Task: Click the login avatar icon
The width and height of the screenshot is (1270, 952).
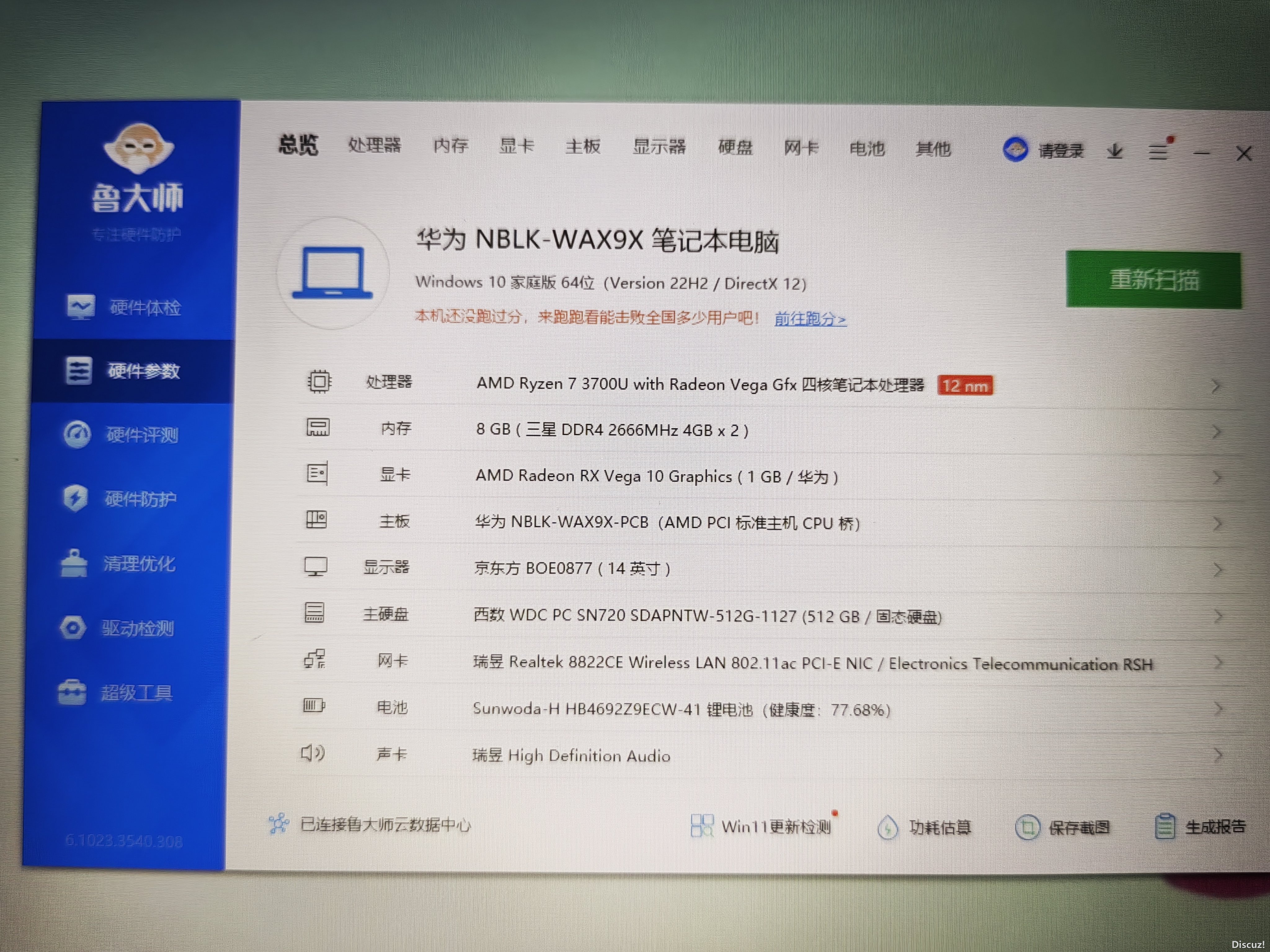Action: click(1015, 149)
